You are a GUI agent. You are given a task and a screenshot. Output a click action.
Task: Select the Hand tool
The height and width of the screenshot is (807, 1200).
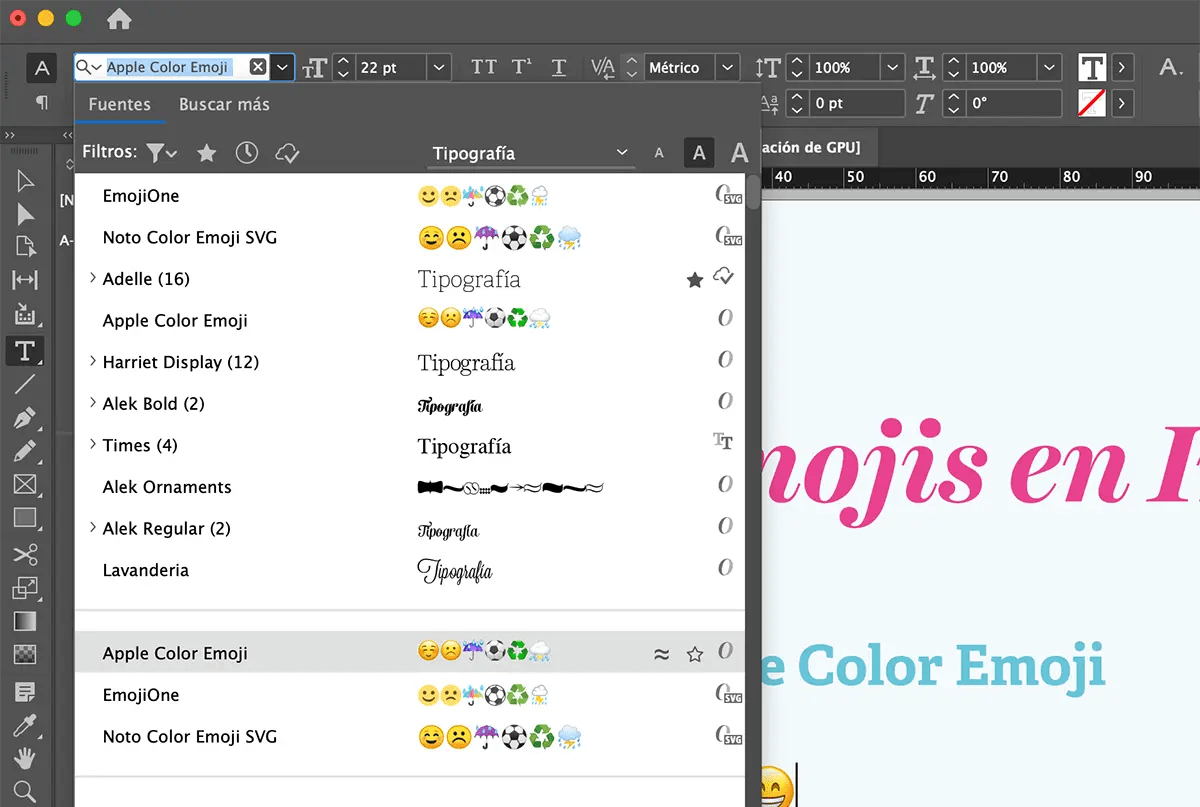(25, 760)
